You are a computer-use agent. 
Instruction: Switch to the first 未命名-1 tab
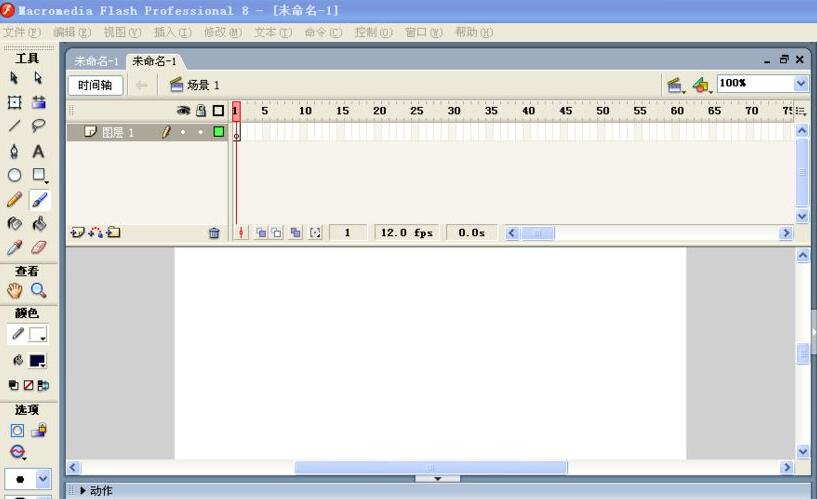96,61
